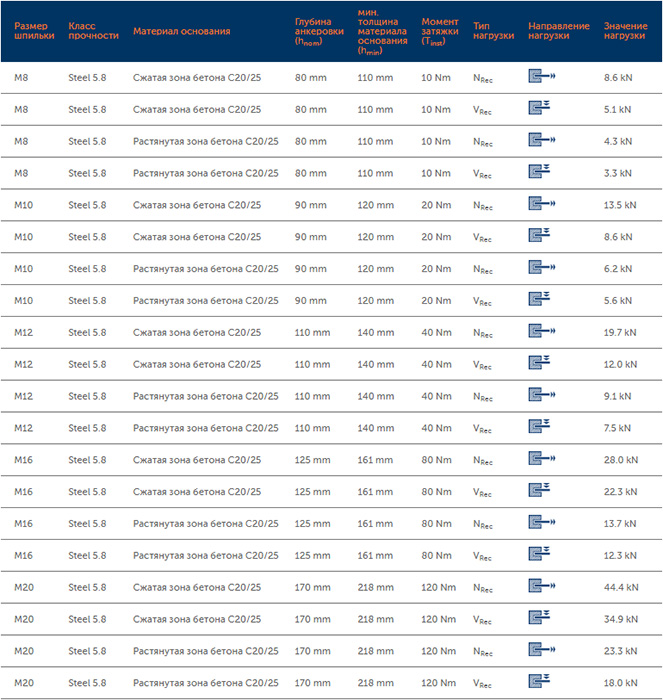The image size is (663, 700).
Task: Click the tension load icon in the 4.3 kN row
Action: pyautogui.click(x=542, y=141)
